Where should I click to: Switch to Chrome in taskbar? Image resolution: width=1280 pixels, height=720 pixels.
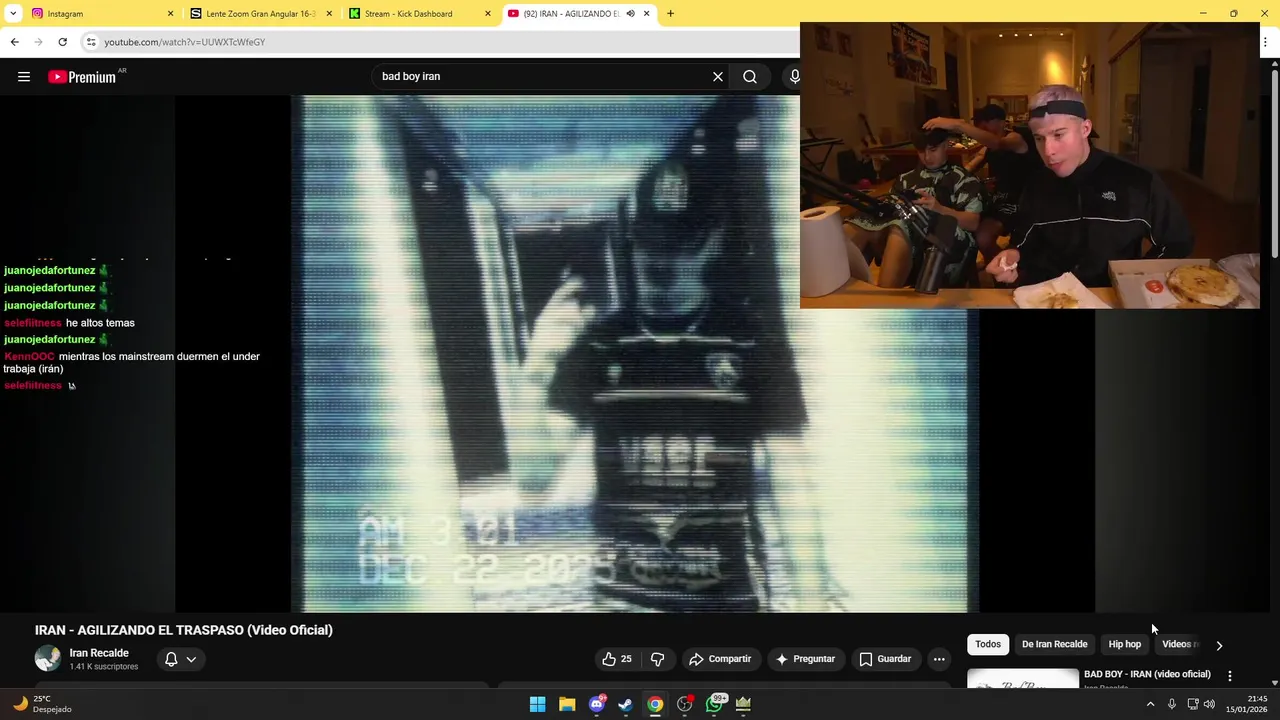655,704
